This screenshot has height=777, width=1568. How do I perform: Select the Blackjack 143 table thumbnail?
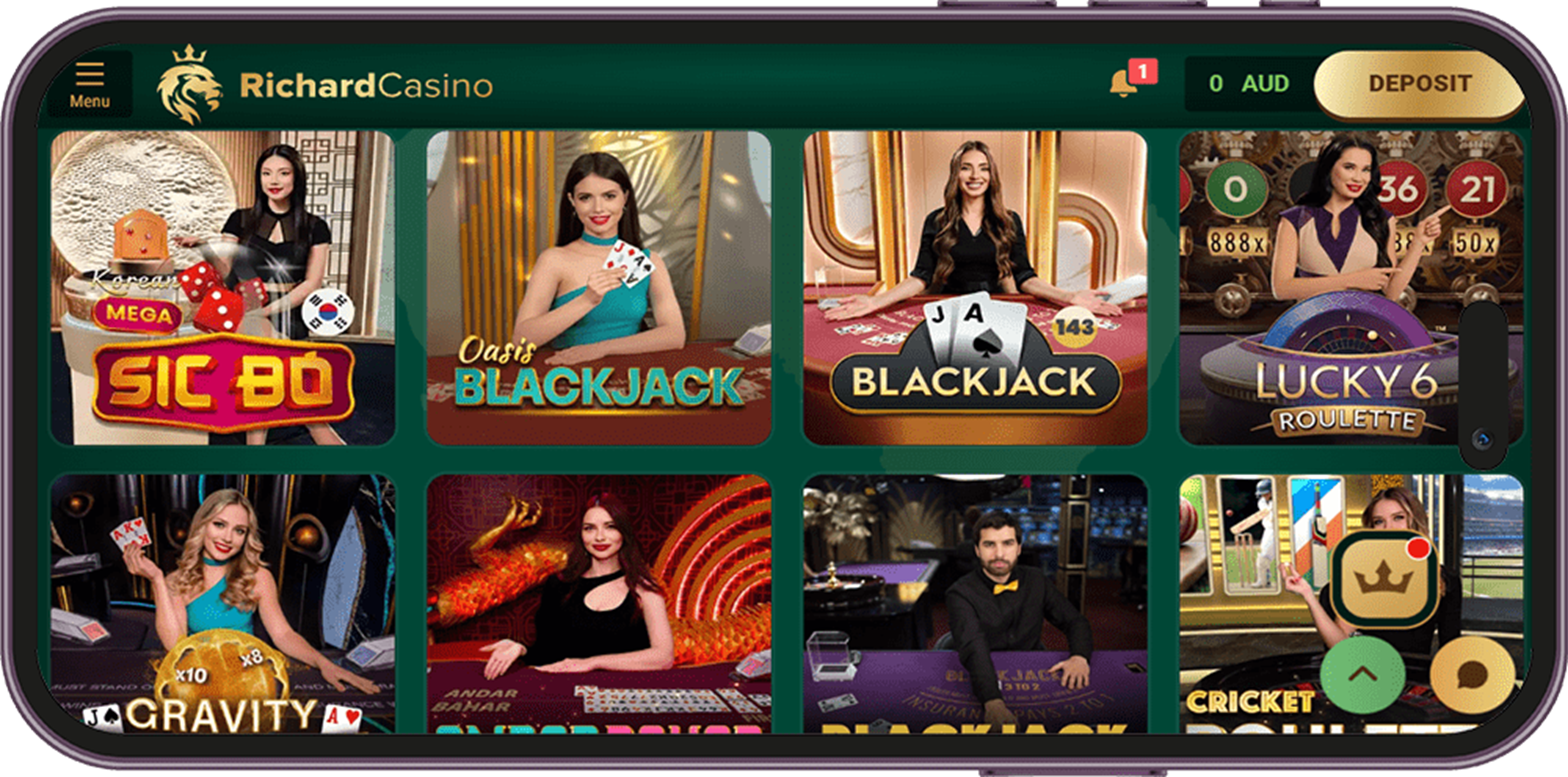[975, 288]
